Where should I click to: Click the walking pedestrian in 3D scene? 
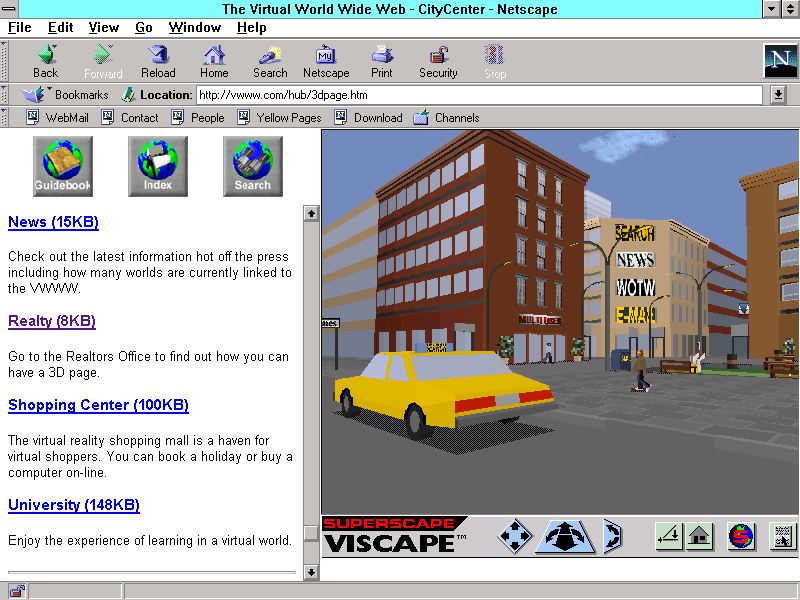click(x=640, y=371)
